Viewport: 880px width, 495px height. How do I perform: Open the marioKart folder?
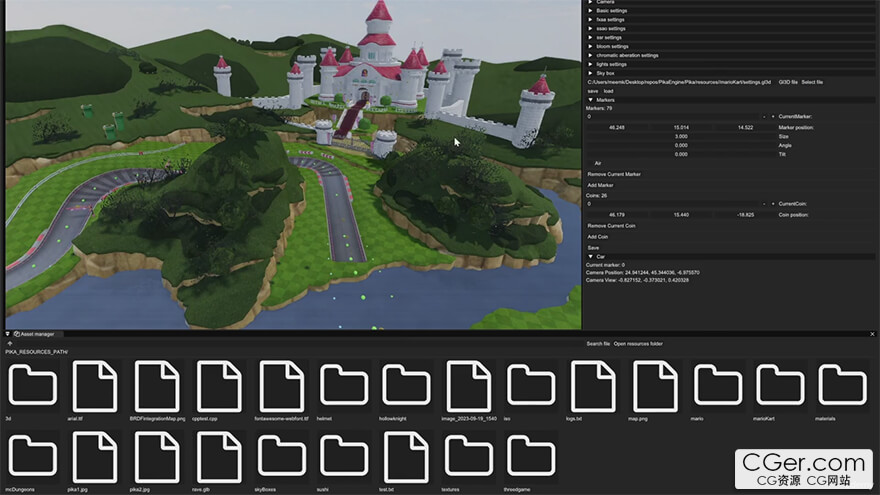780,386
